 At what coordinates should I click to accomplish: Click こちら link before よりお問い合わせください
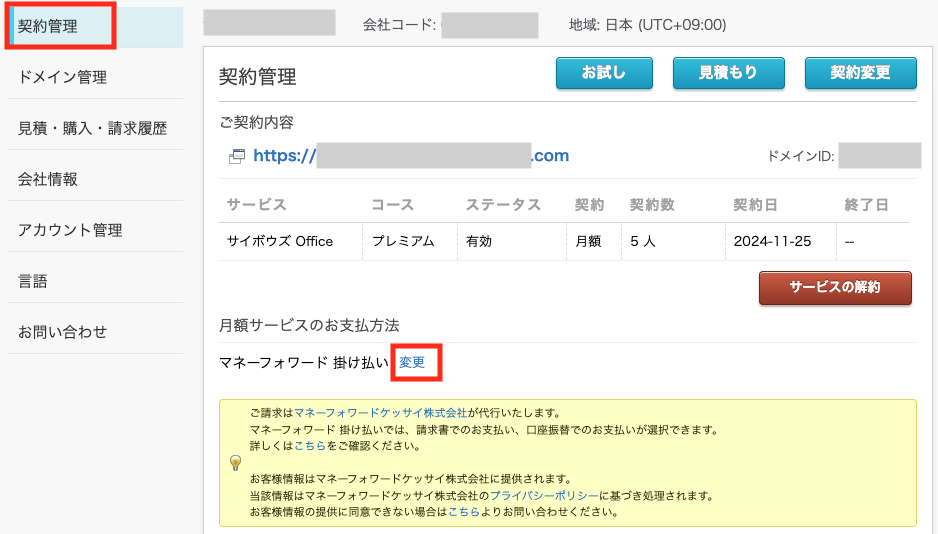463,513
